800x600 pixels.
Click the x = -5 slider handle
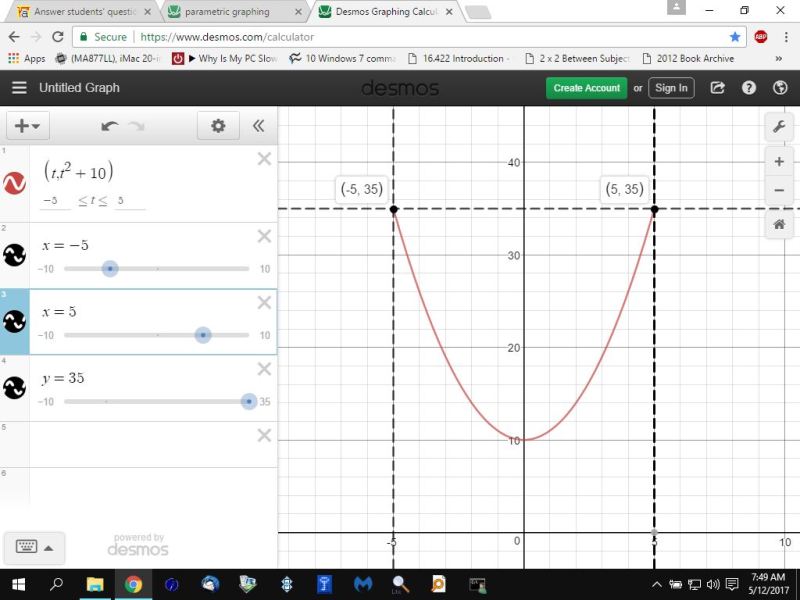pyautogui.click(x=110, y=268)
